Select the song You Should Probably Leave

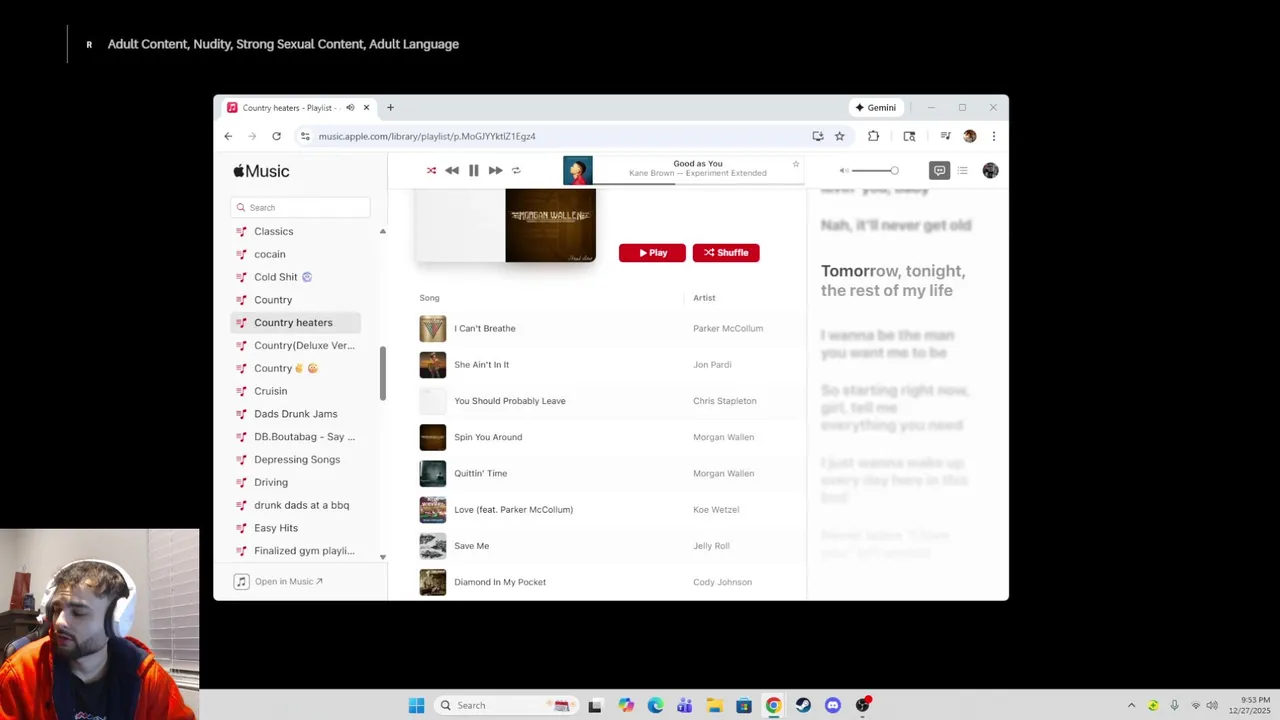click(x=510, y=401)
